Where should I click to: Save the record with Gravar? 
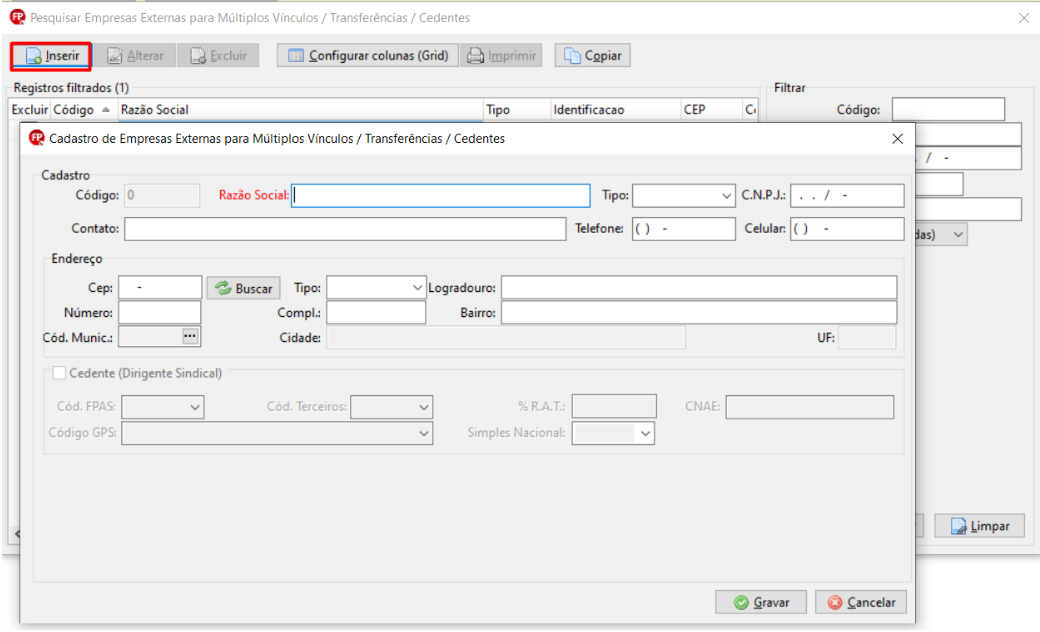761,602
